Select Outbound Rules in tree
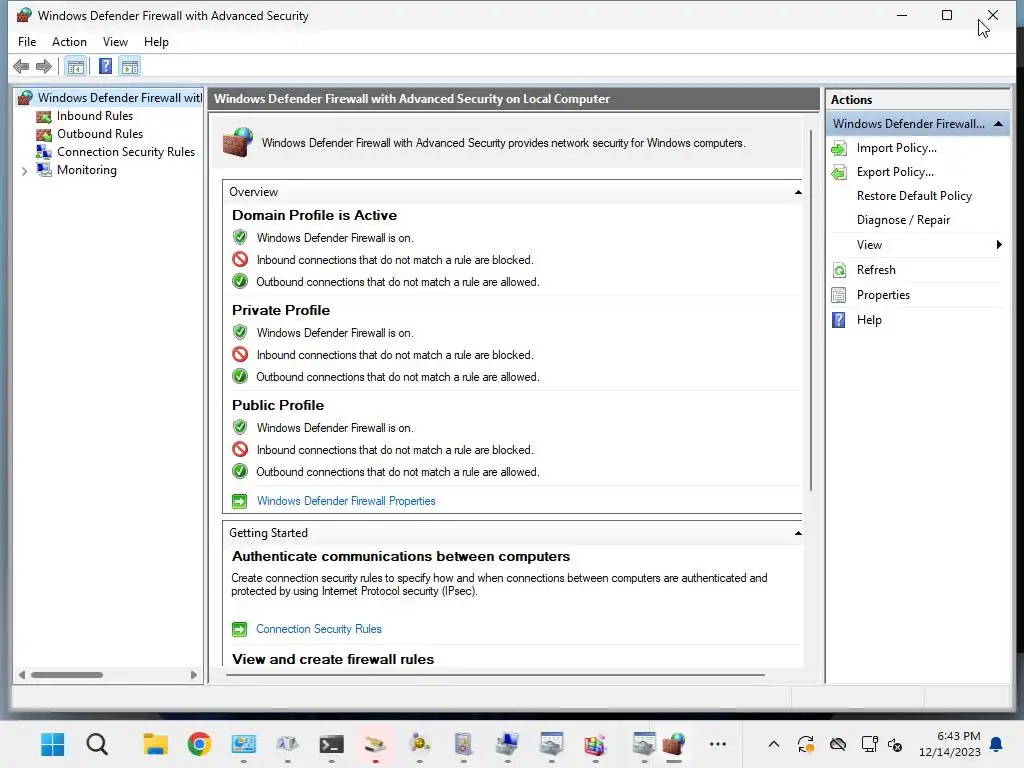 coord(99,134)
